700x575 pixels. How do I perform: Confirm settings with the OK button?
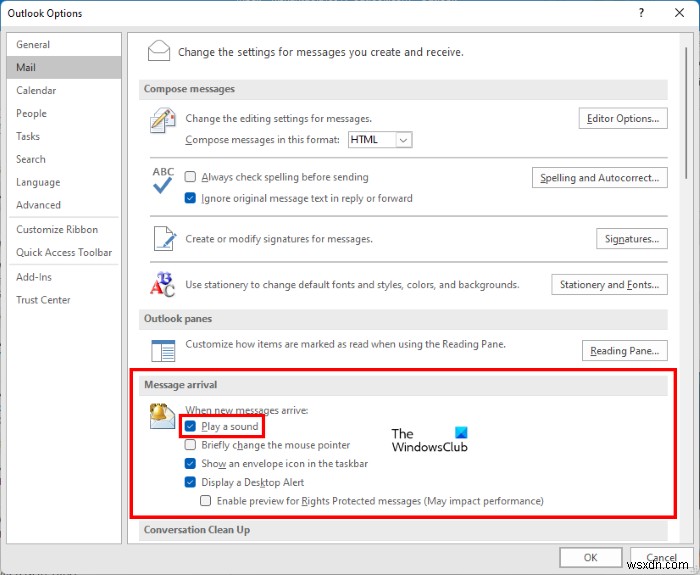[x=591, y=557]
